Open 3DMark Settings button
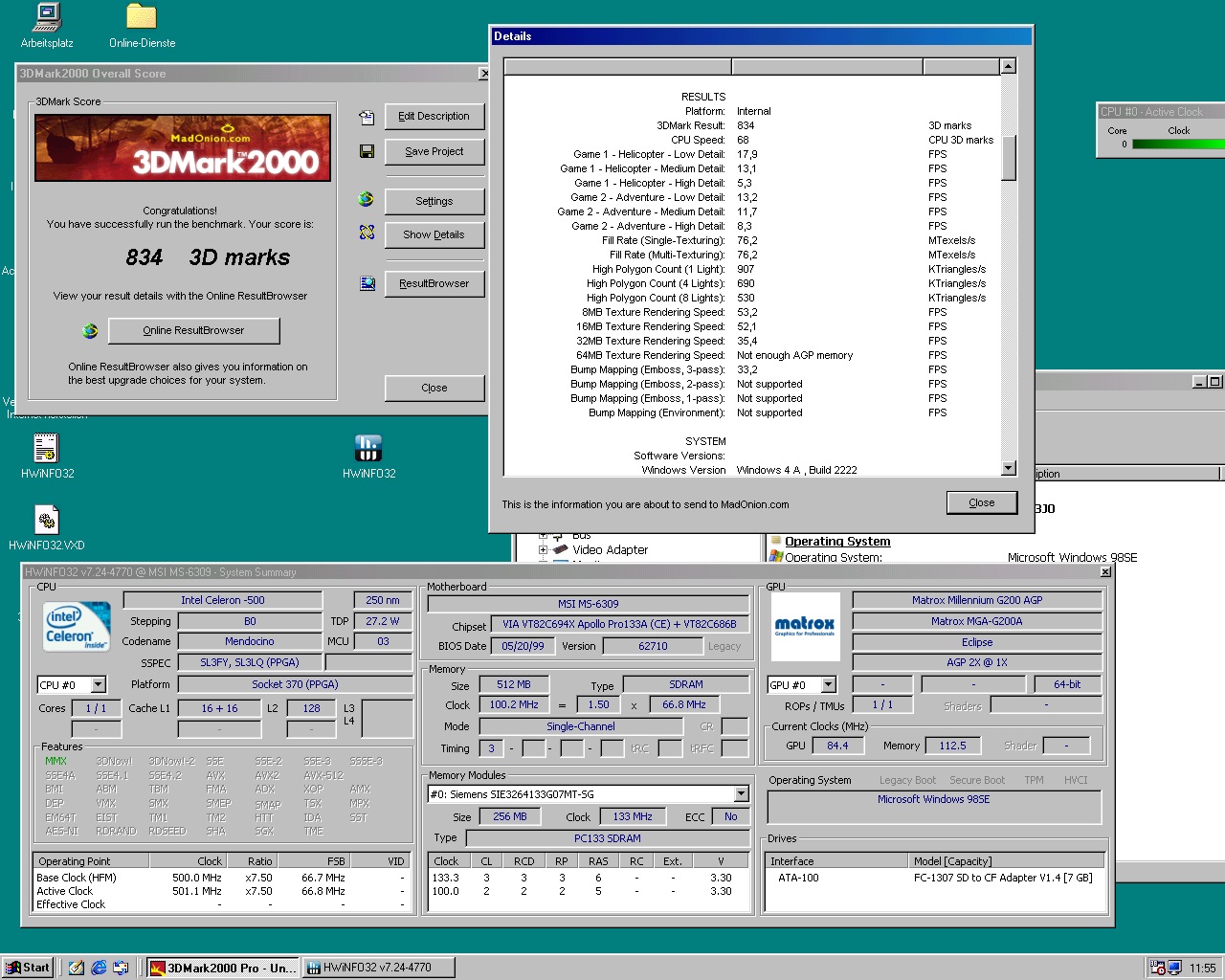The height and width of the screenshot is (980, 1225). (434, 201)
